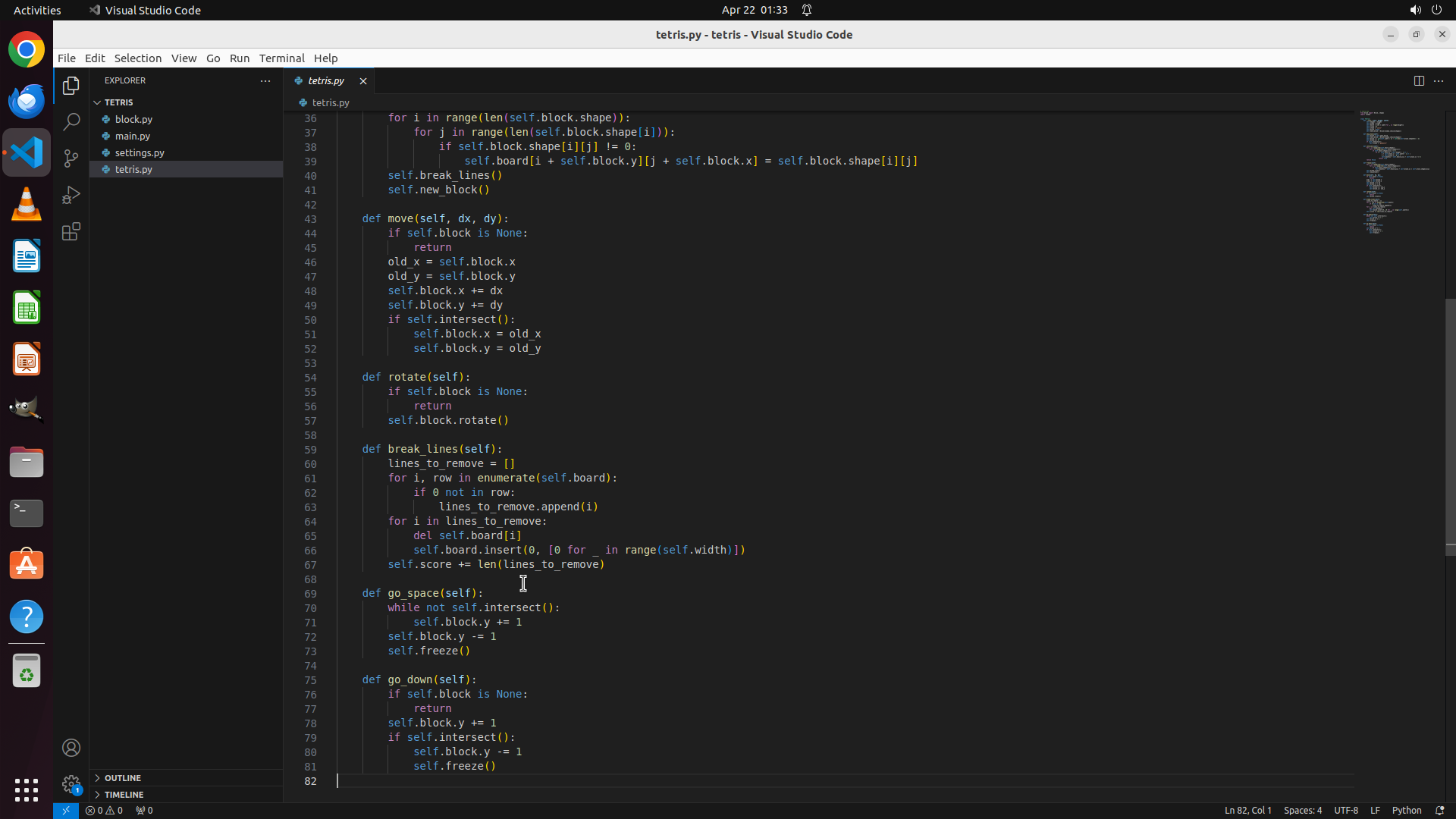Click the remote window status bar icon

tap(66, 810)
